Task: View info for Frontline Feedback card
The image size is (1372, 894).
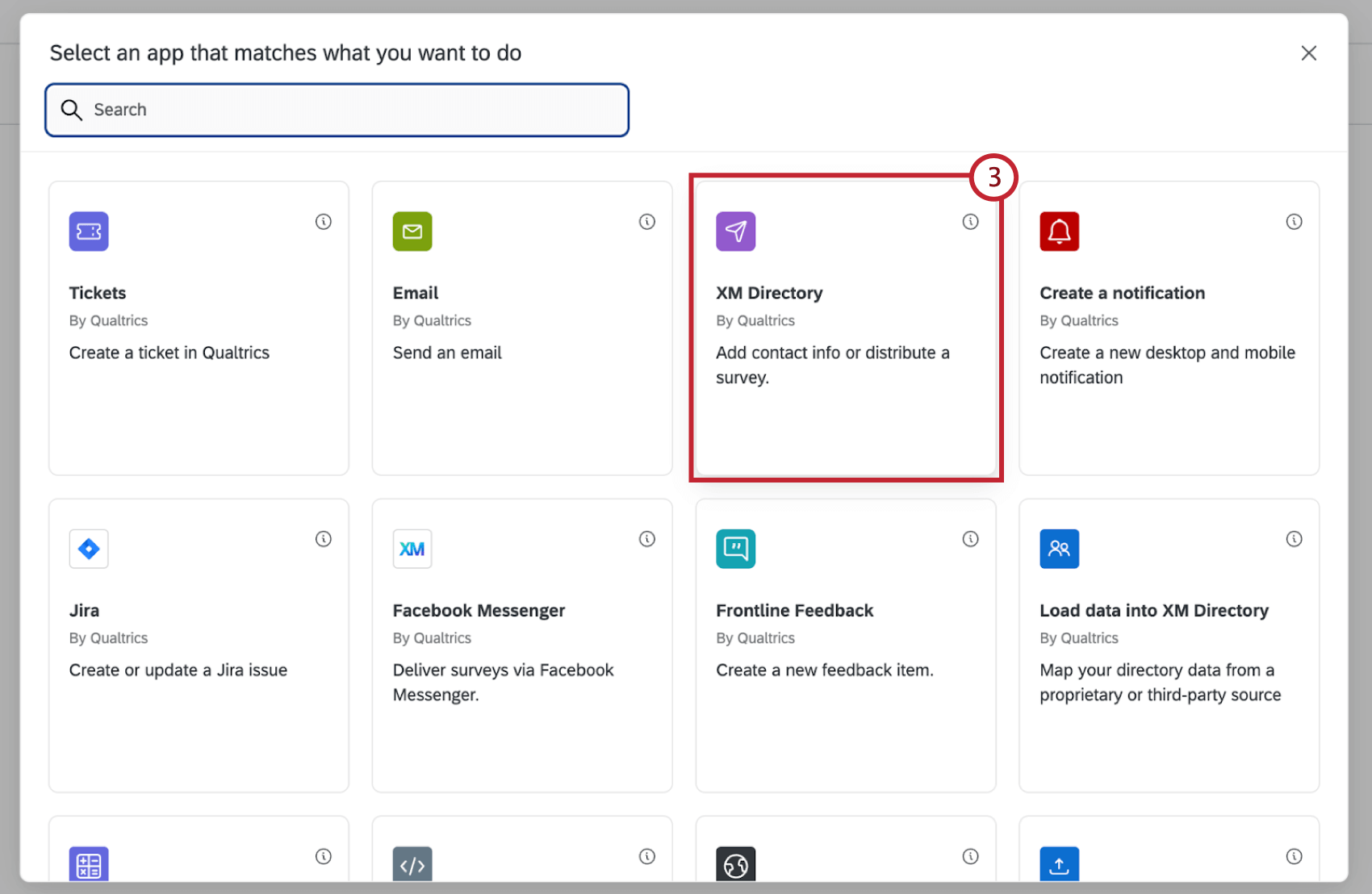Action: point(971,539)
